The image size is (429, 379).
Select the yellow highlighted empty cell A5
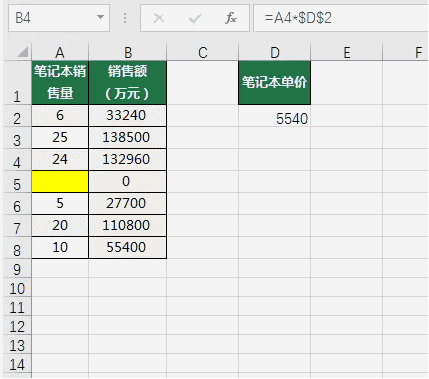(x=60, y=182)
